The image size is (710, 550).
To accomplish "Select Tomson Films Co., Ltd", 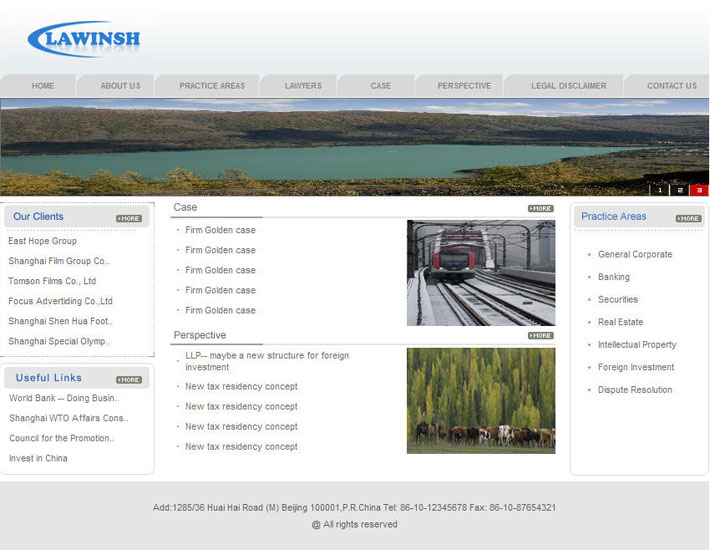I will click(52, 281).
